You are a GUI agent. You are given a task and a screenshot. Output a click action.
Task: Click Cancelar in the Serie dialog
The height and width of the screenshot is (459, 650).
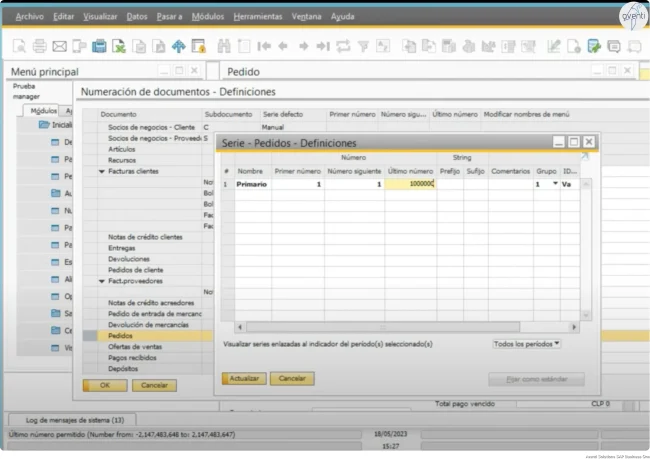click(292, 378)
